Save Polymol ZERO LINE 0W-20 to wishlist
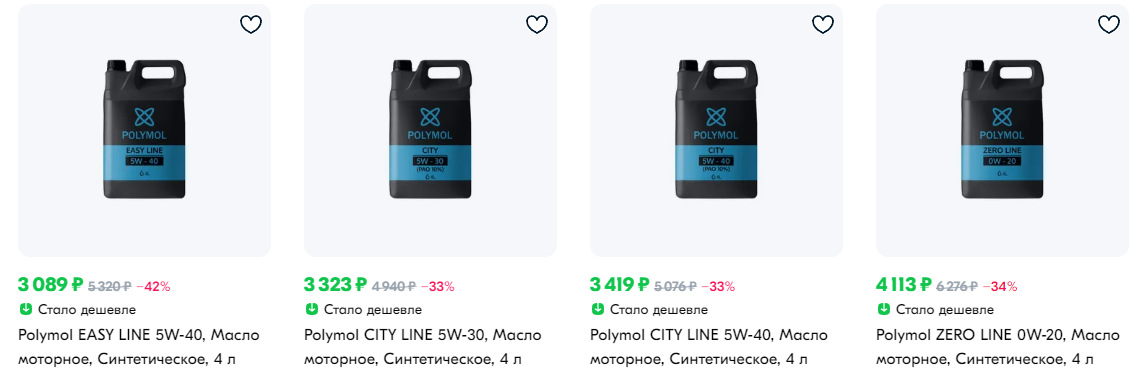Viewport: 1138px width, 383px height. click(x=1109, y=25)
